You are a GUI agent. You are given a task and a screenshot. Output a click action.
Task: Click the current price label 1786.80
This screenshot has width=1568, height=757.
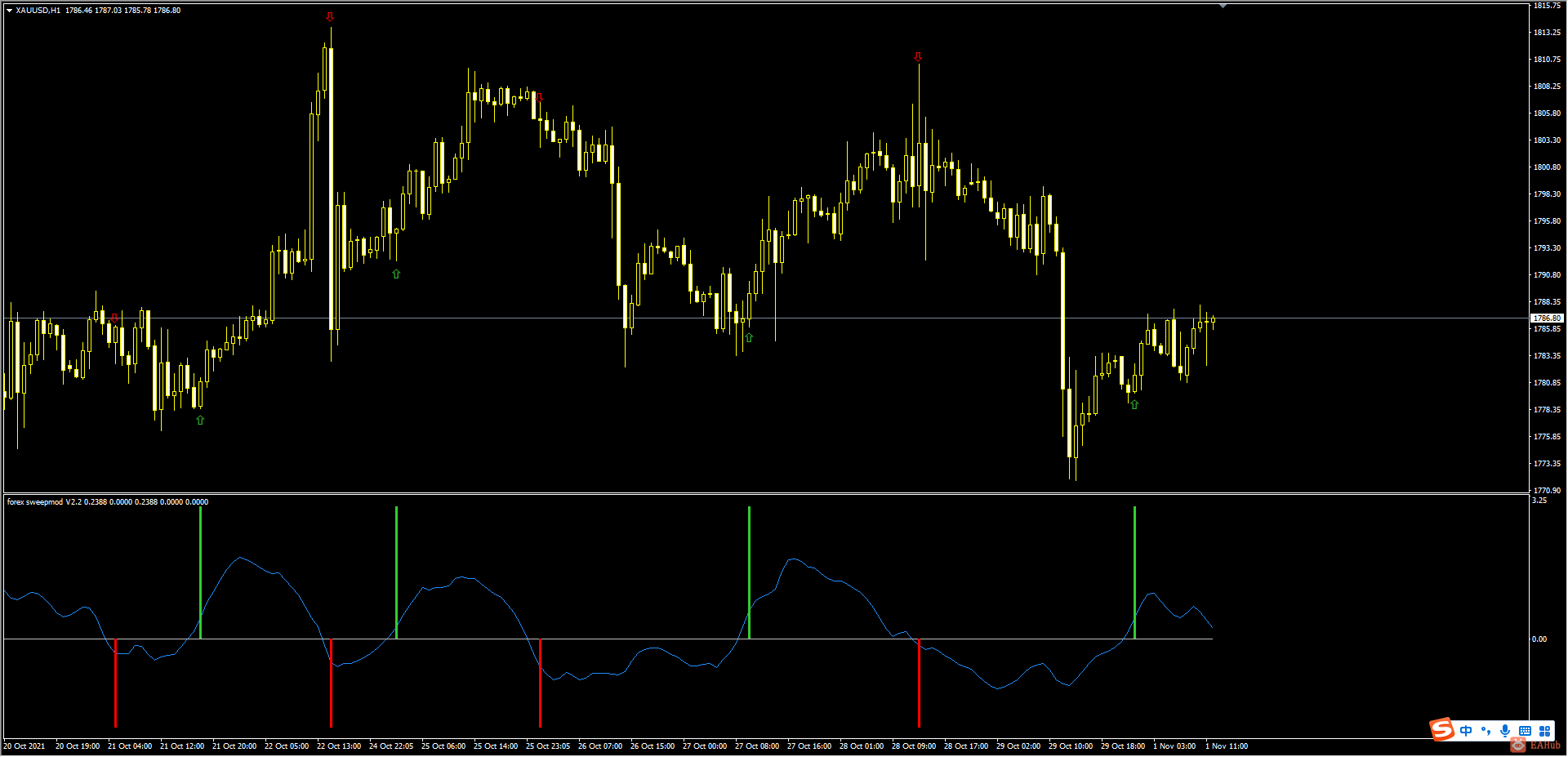point(1547,318)
